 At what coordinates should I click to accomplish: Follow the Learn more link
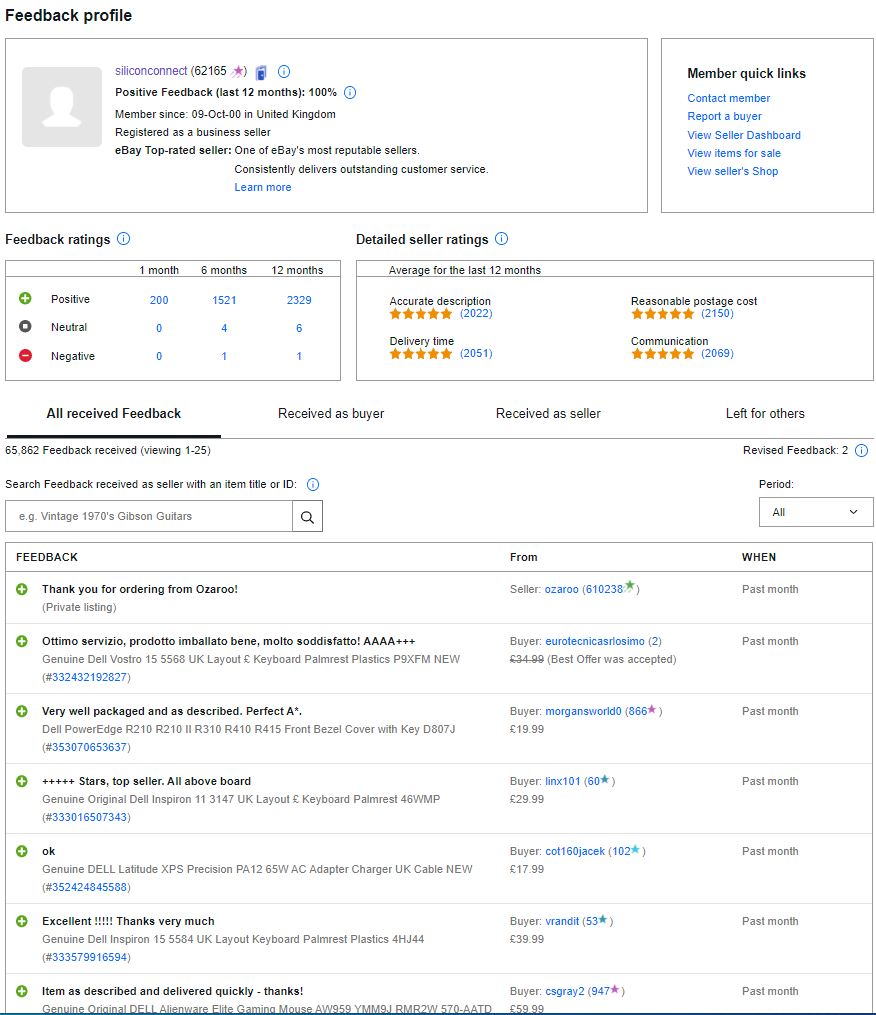pos(263,187)
